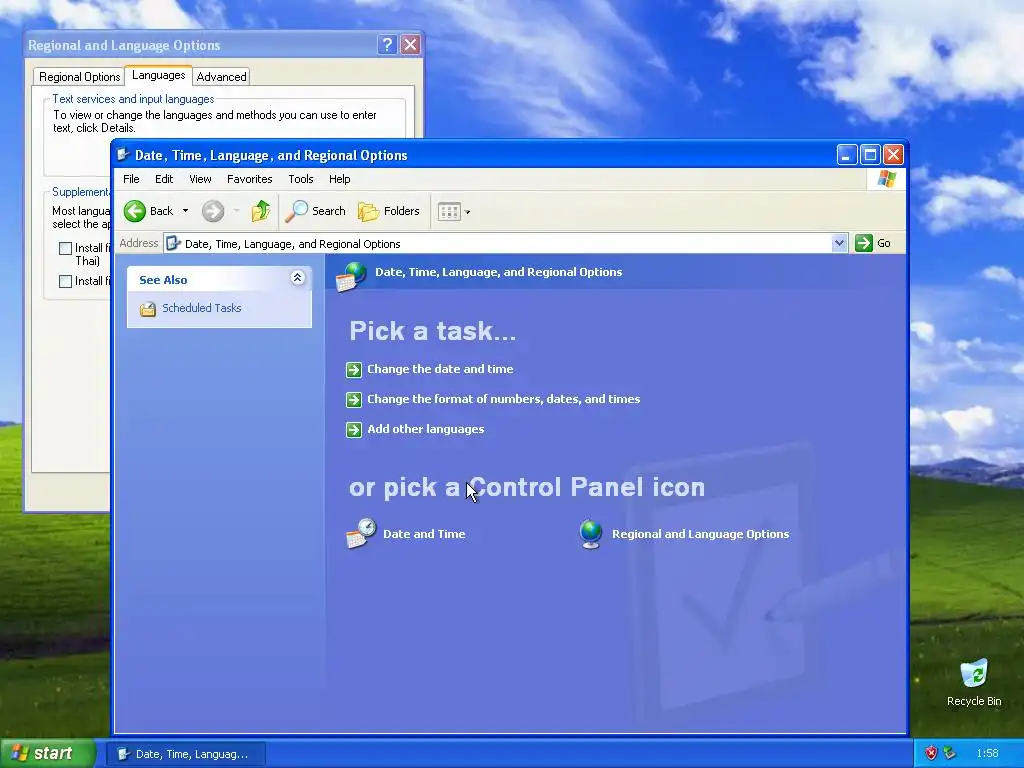The image size is (1024, 768).
Task: Tick the second Install files checkbox in Regional dialog
Action: (65, 281)
